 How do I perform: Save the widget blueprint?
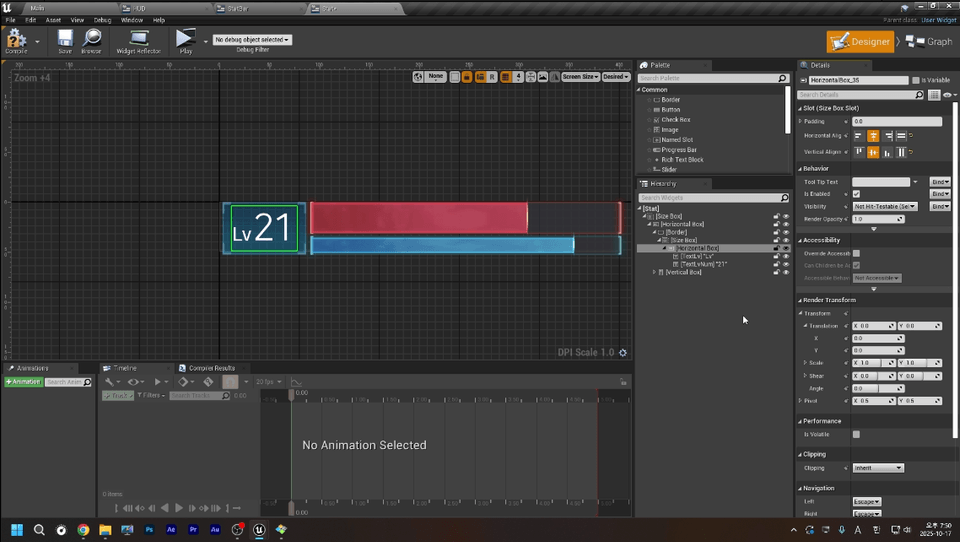pos(65,39)
